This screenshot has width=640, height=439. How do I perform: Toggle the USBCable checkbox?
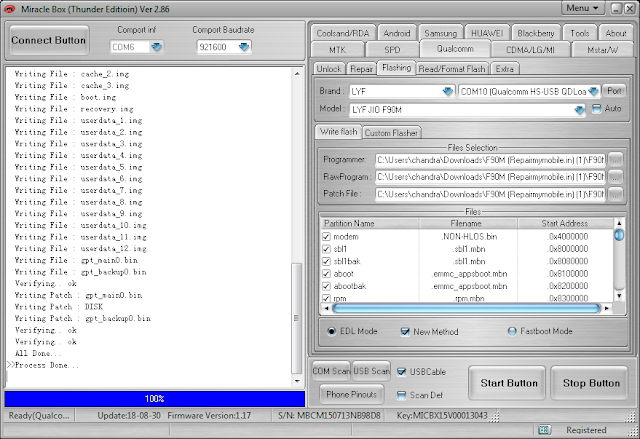click(402, 372)
